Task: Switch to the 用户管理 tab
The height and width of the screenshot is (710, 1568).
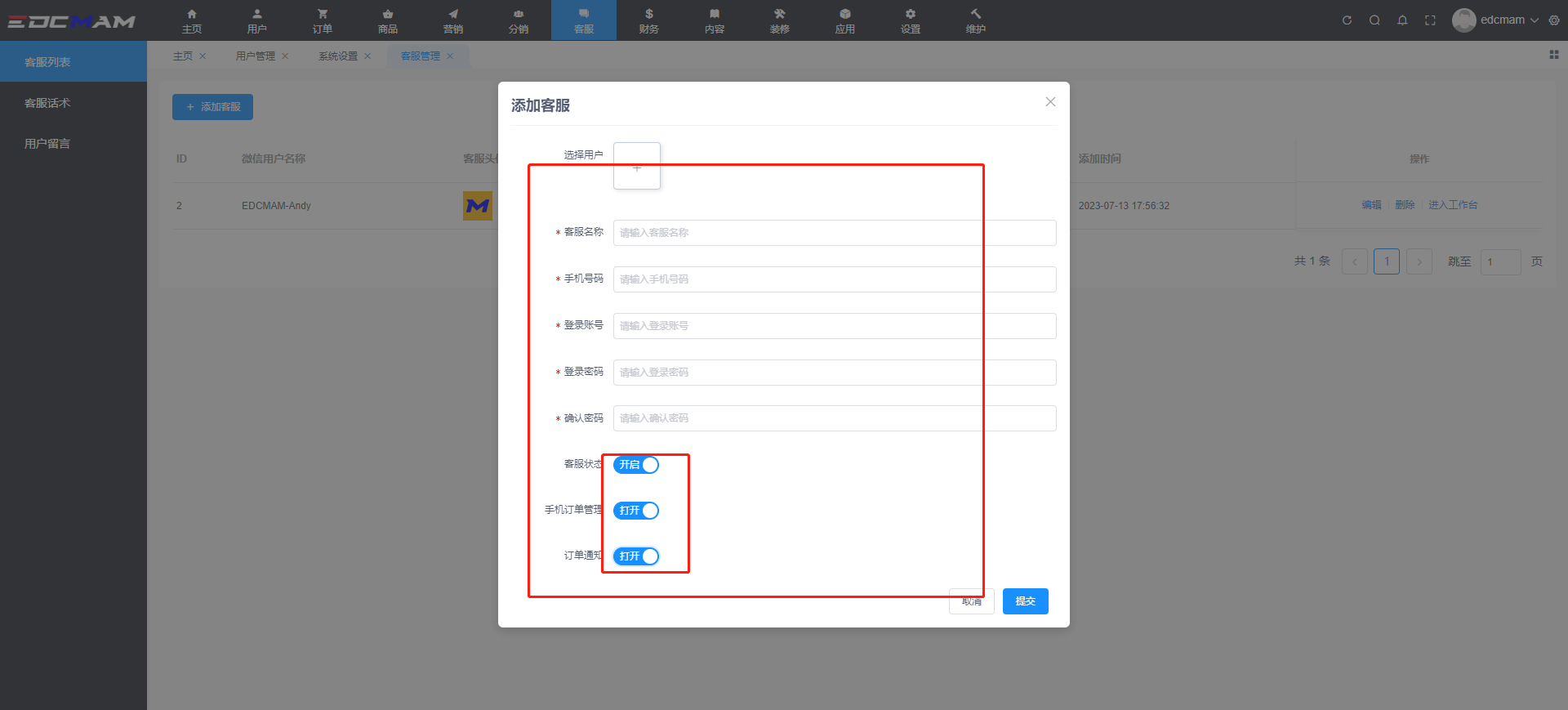Action: point(256,56)
